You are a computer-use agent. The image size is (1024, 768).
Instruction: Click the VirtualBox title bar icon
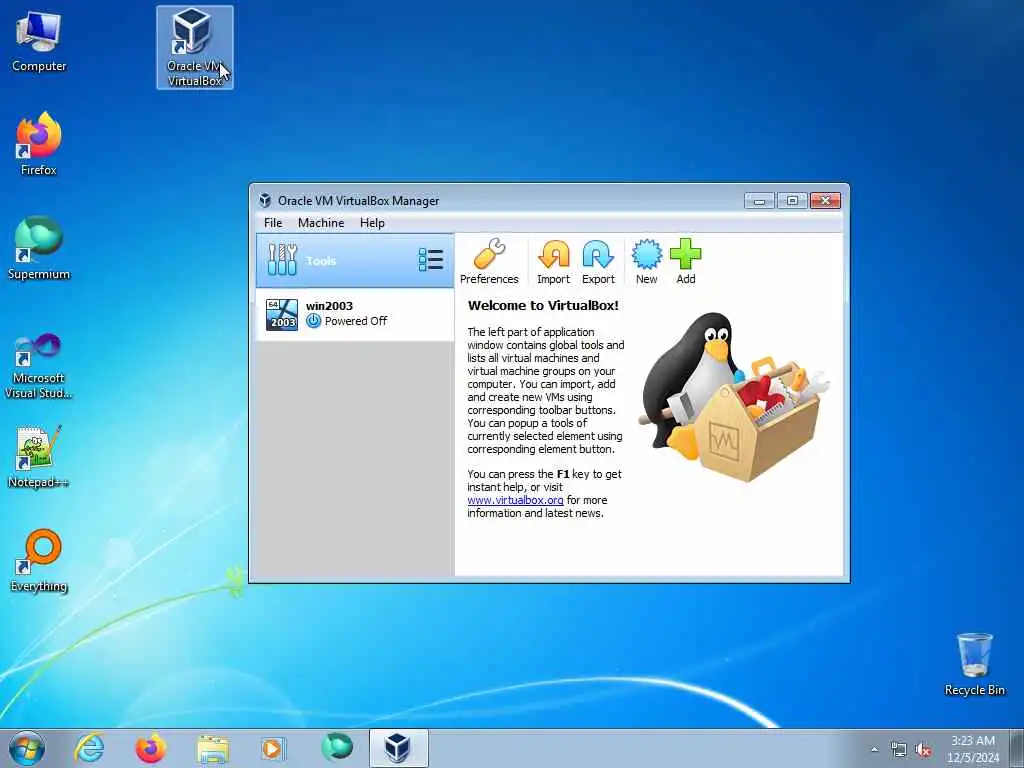(264, 200)
